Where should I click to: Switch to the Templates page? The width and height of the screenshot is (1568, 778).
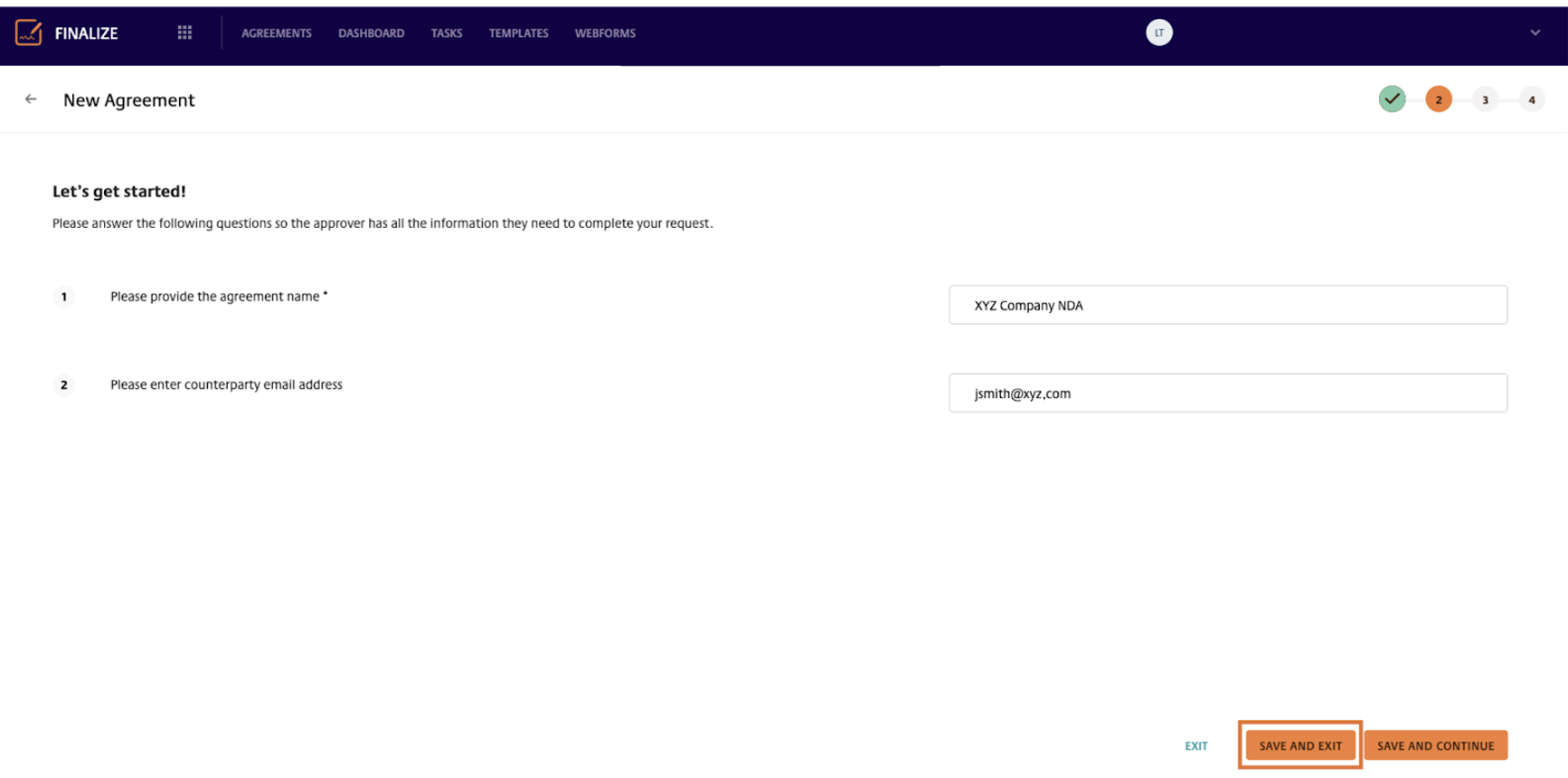pyautogui.click(x=518, y=33)
